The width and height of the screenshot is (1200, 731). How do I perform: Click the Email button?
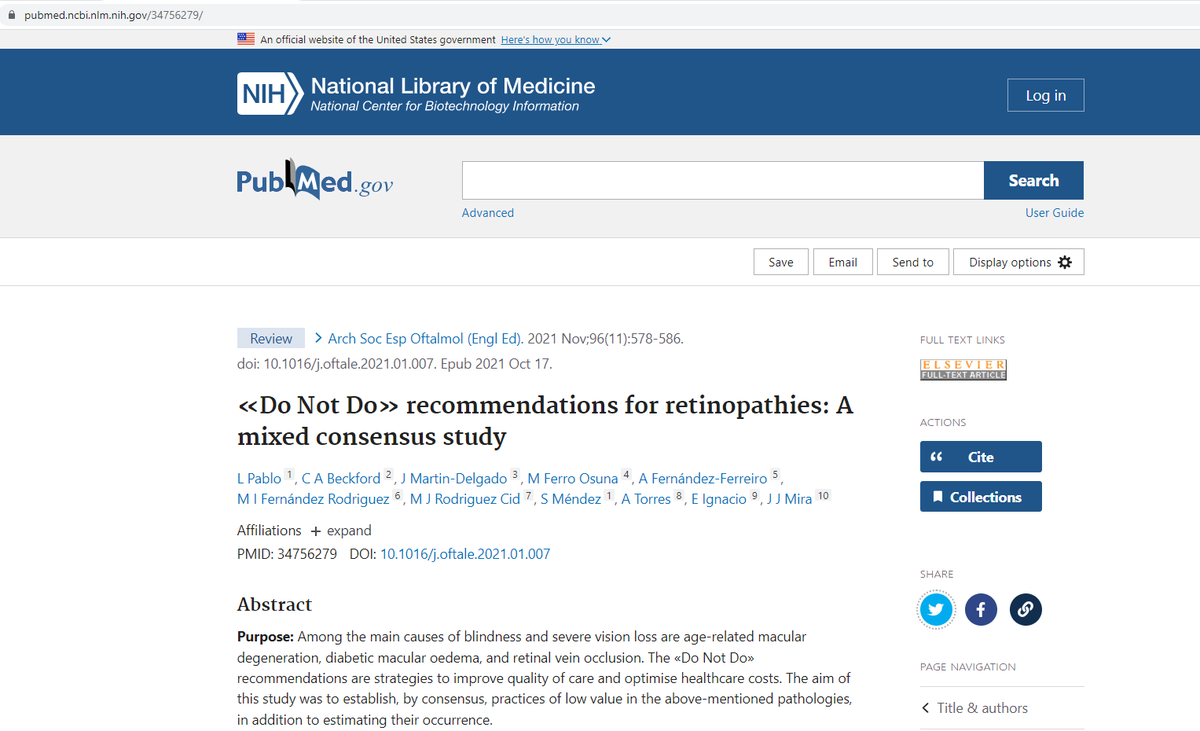843,262
